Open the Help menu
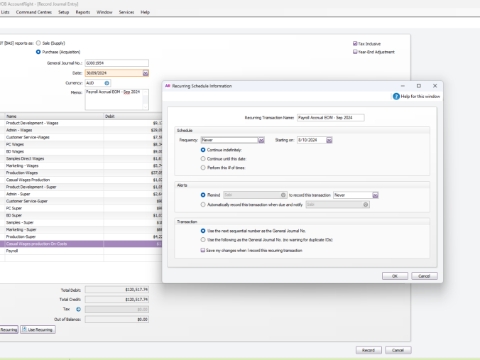This screenshot has width=480, height=360. 145,12
